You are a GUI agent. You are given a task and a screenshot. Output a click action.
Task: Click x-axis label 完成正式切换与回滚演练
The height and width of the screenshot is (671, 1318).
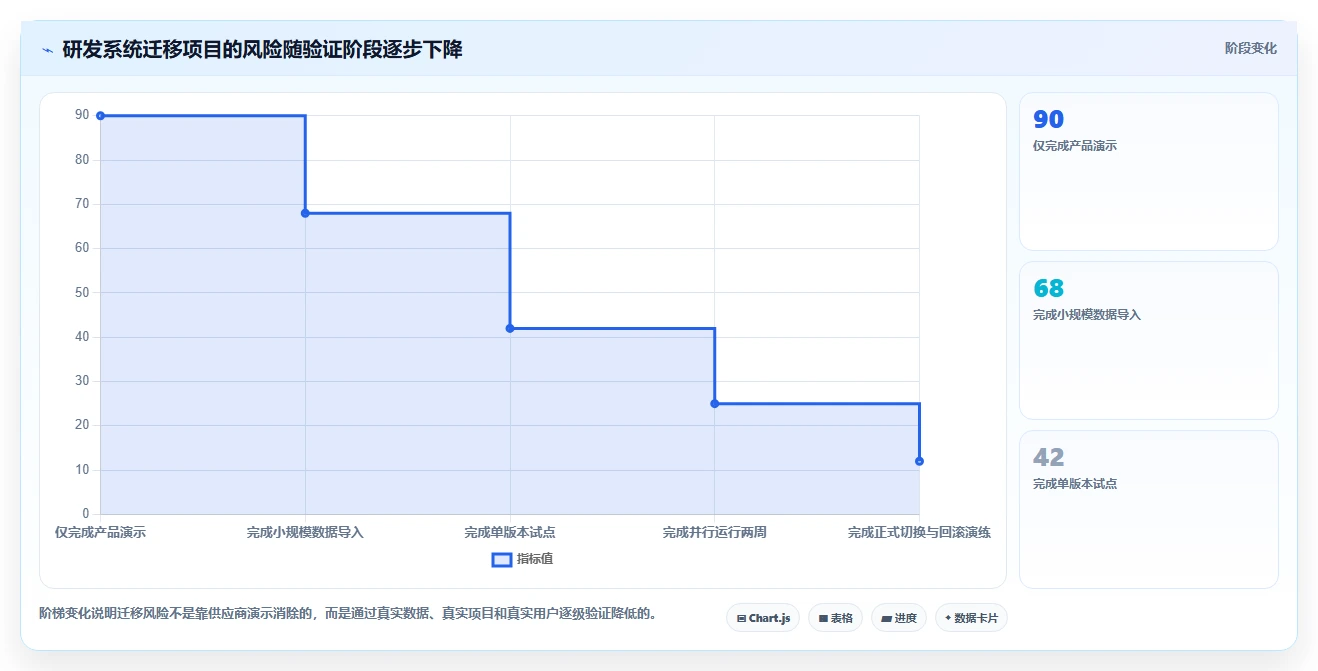[x=919, y=532]
